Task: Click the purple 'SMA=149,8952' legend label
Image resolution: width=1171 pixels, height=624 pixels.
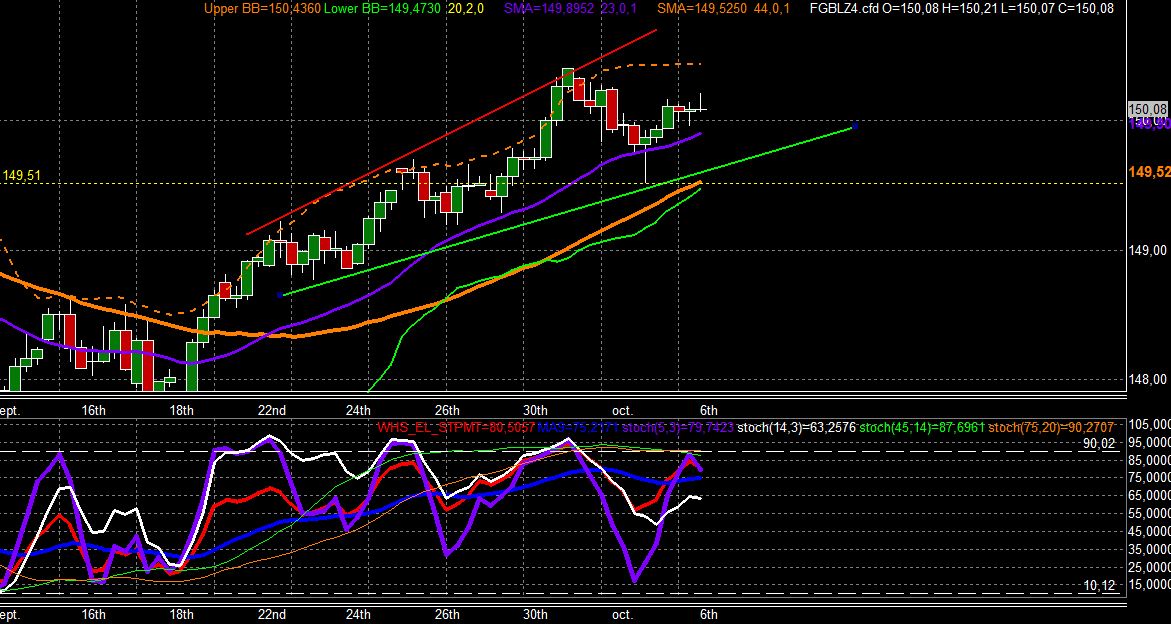Action: pos(550,8)
